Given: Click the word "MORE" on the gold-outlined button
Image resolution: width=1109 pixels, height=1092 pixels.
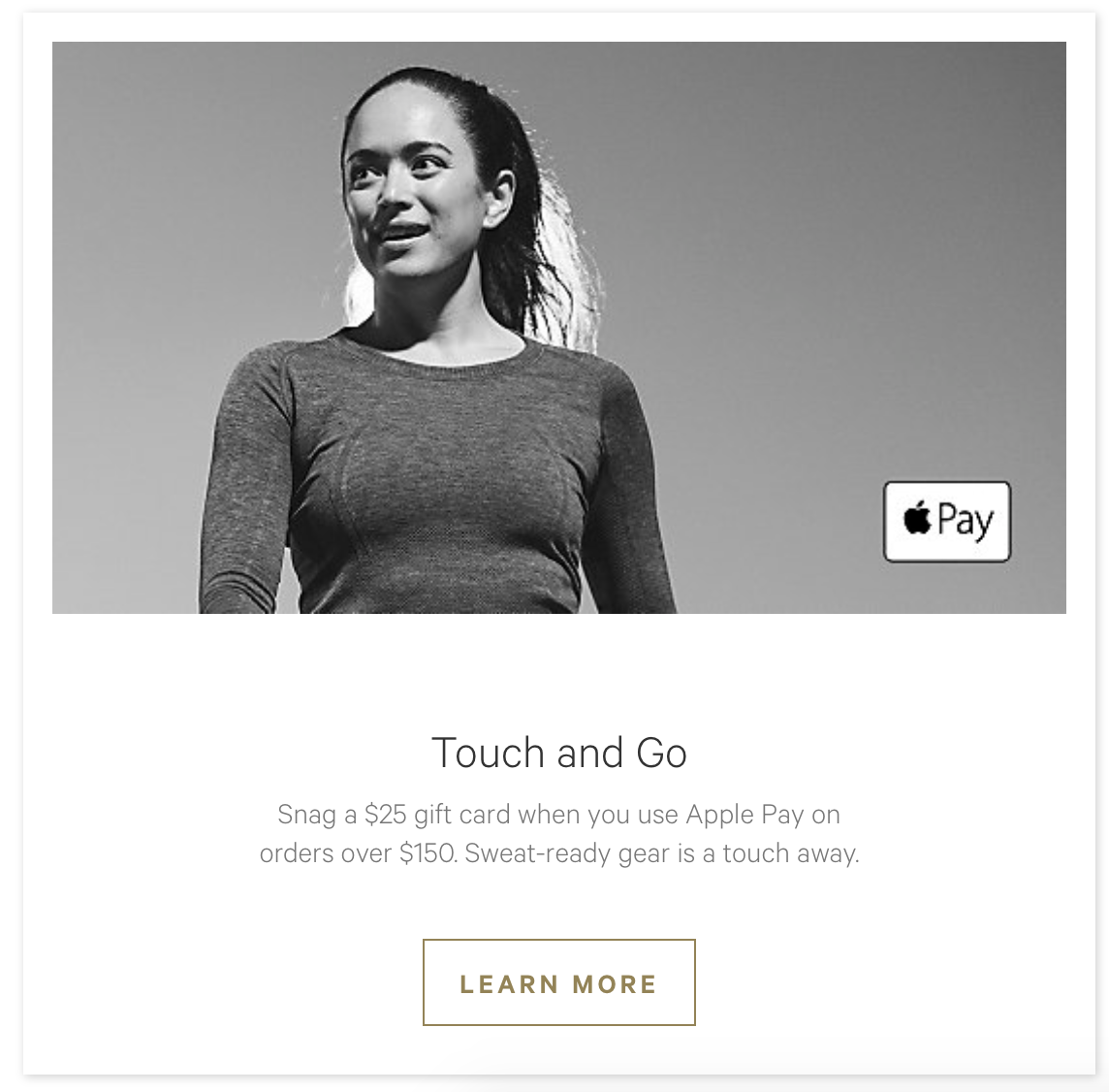Looking at the screenshot, I should coord(615,984).
